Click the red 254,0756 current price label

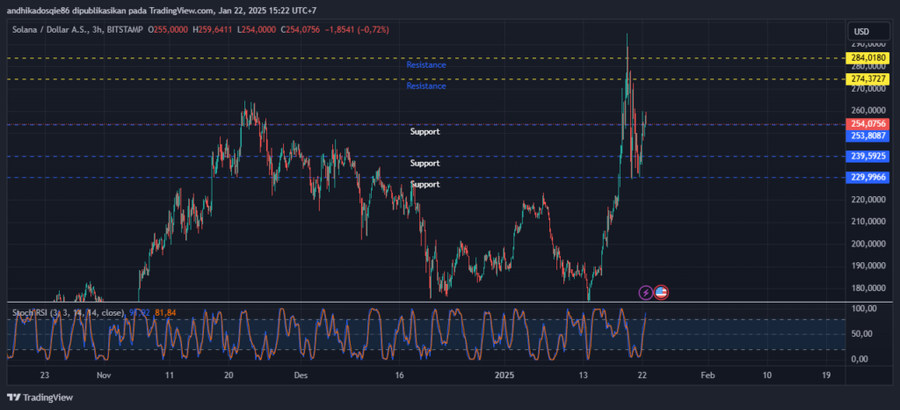(x=868, y=124)
